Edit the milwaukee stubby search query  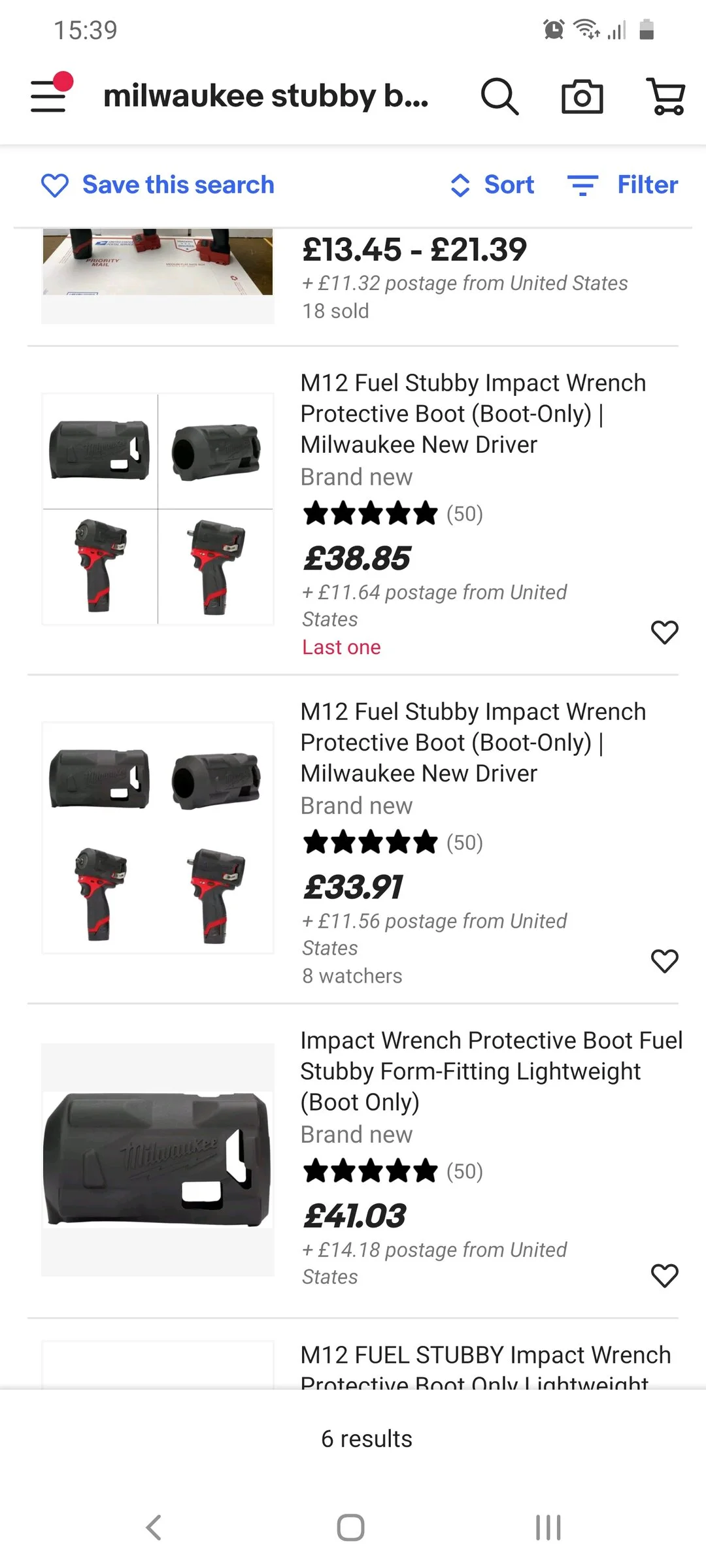point(266,96)
